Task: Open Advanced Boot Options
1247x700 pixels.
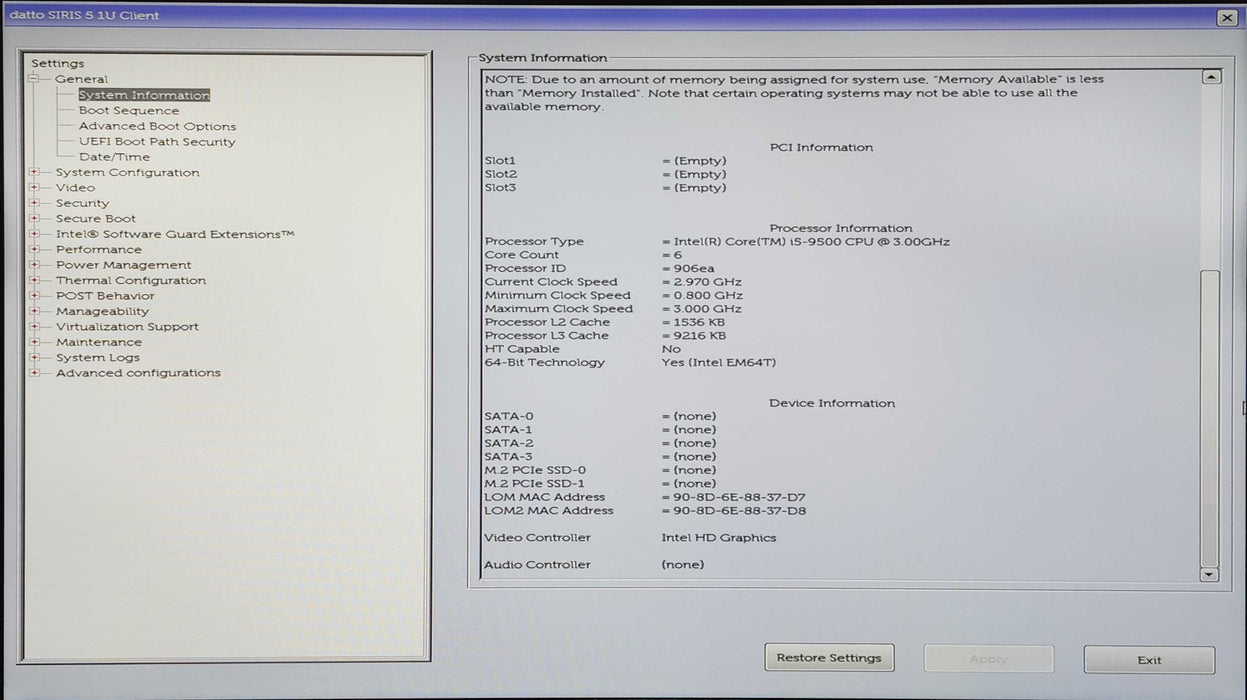Action: tap(157, 127)
